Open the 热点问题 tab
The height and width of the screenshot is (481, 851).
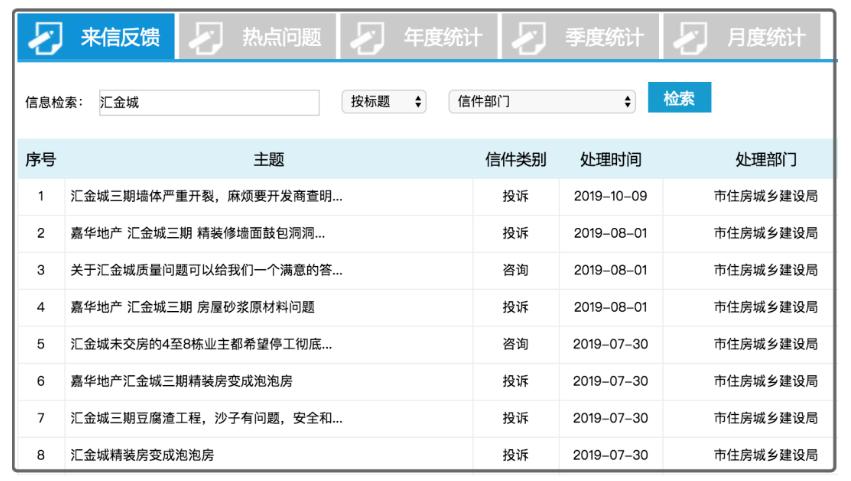coord(257,36)
